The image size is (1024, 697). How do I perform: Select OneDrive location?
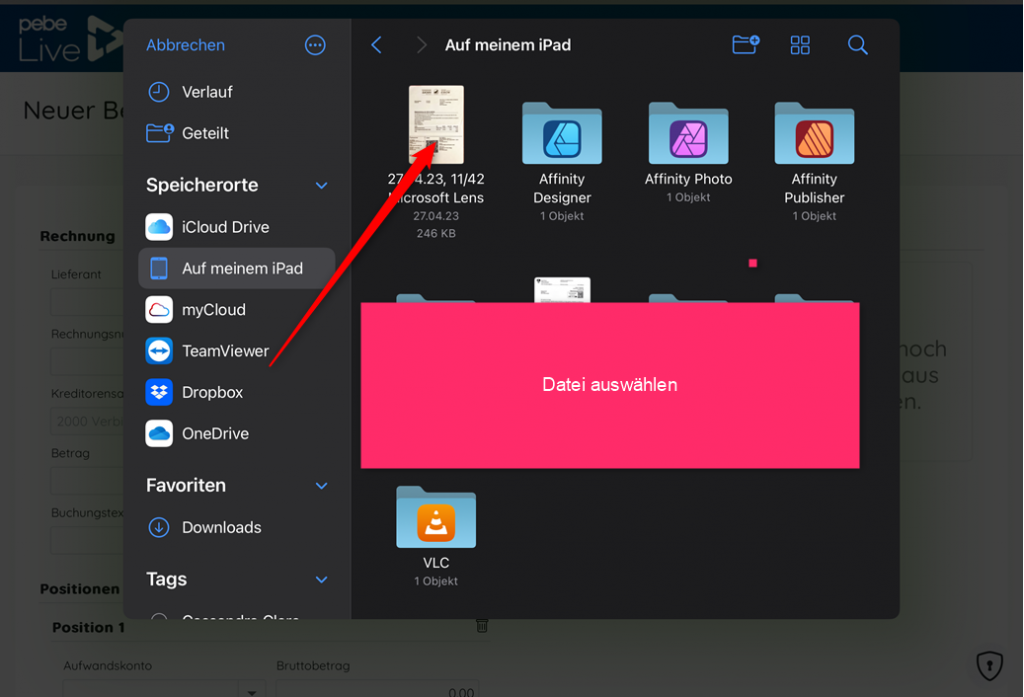pyautogui.click(x=236, y=434)
